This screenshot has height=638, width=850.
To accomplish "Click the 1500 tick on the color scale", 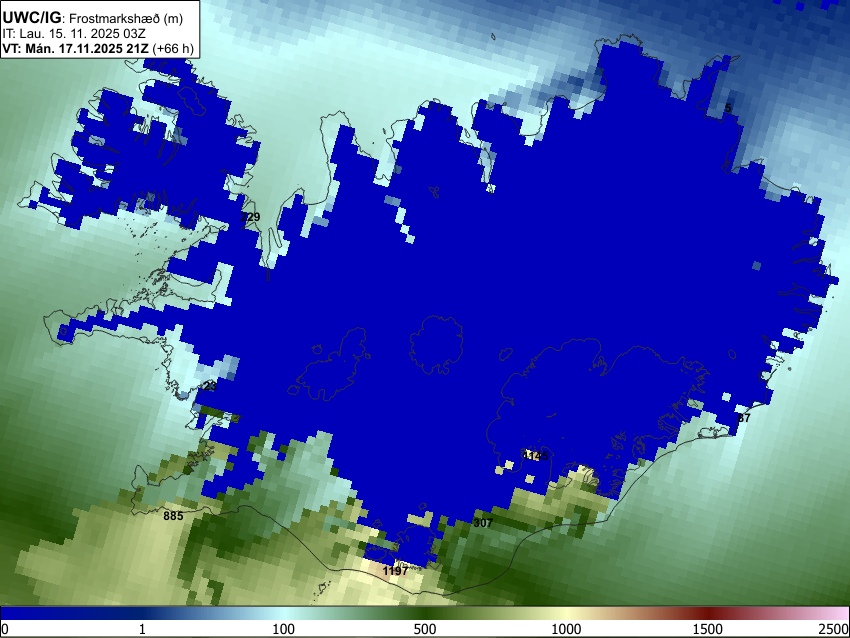I will (x=708, y=629).
